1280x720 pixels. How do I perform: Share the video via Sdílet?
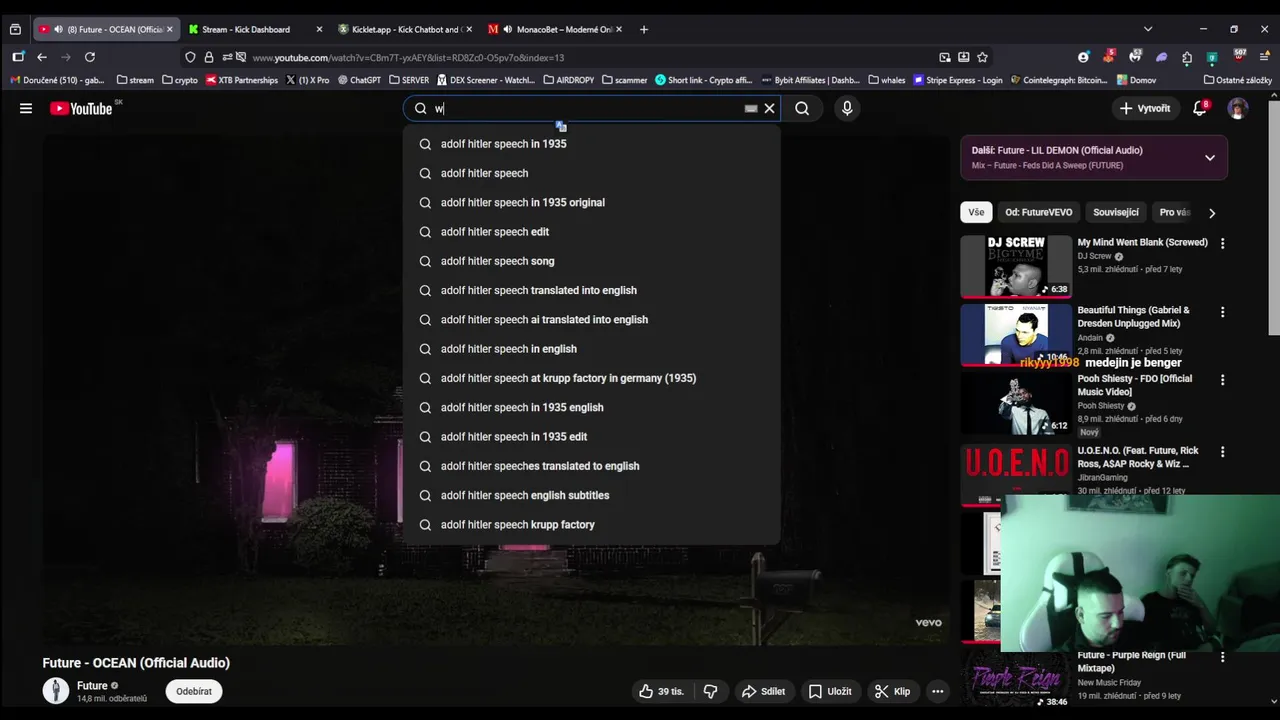click(x=763, y=691)
